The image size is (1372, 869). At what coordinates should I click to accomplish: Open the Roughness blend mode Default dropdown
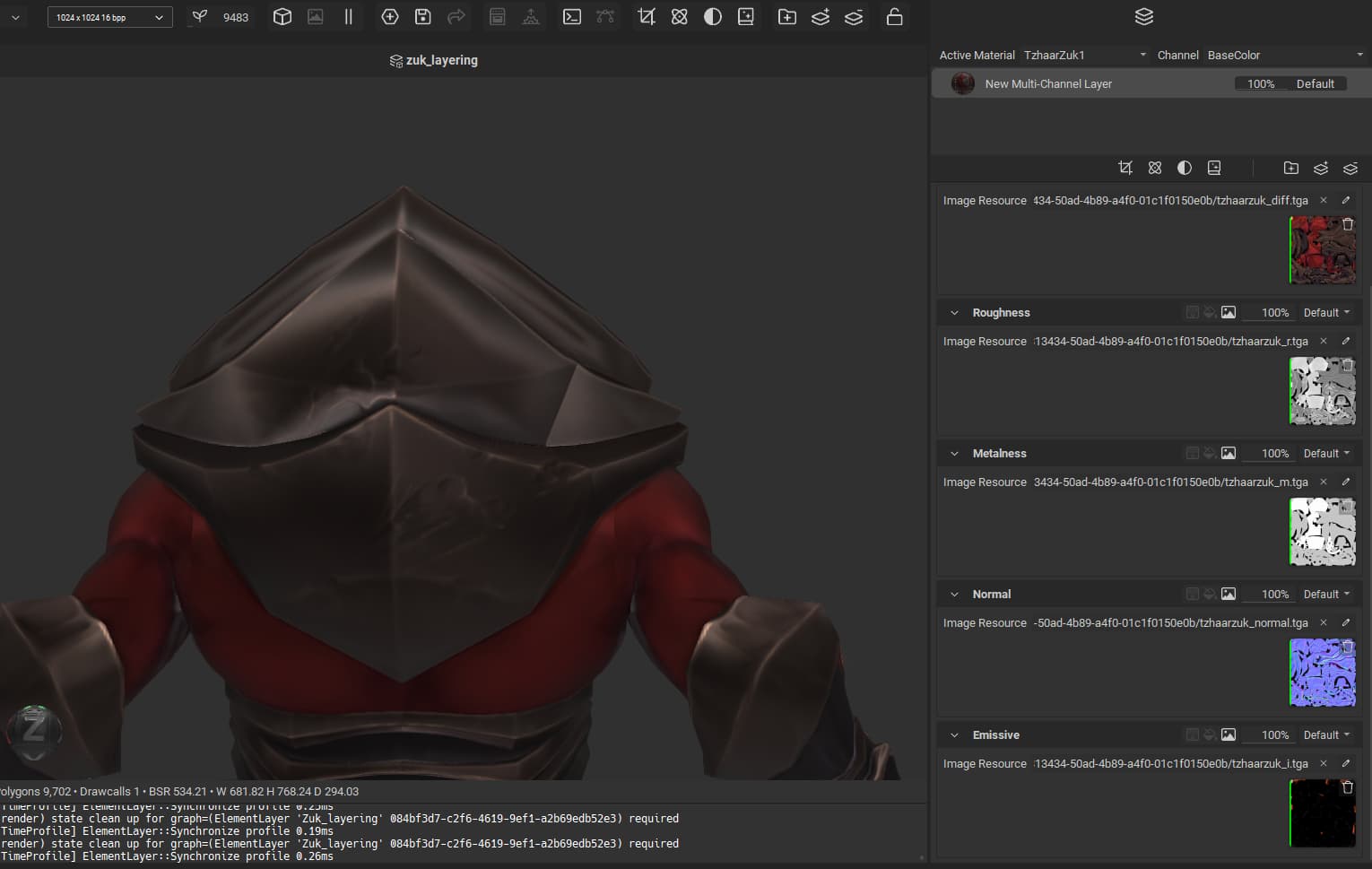pyautogui.click(x=1326, y=313)
